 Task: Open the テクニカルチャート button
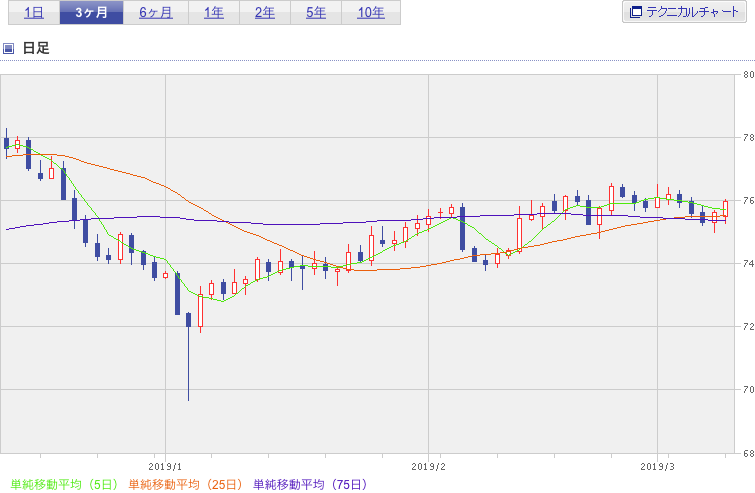click(684, 12)
